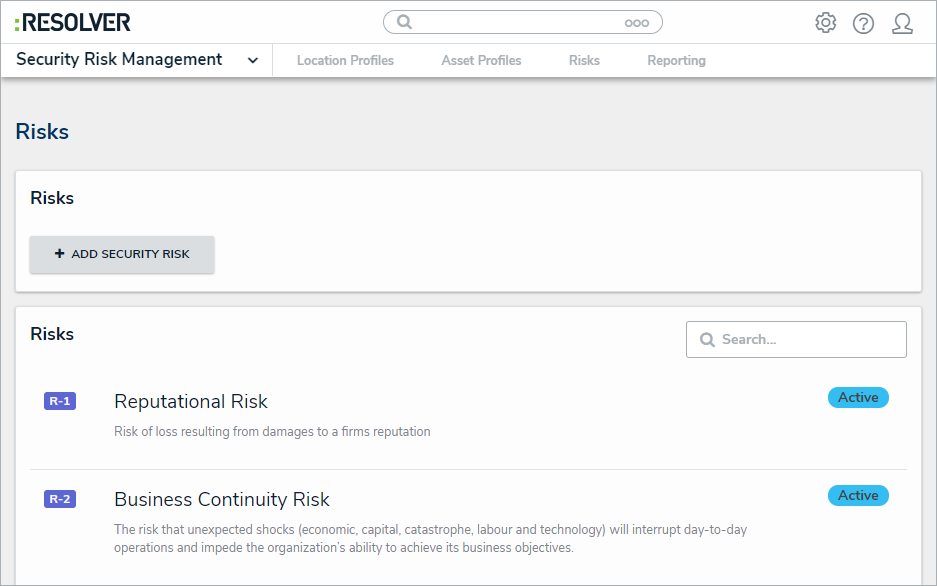Click the magnifier icon in top search bar
The image size is (937, 586).
[404, 22]
